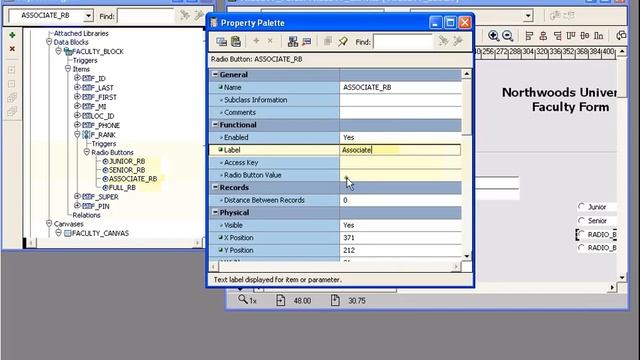Open the ASSOCIATE_RB dropdown in Object Navigator

coord(88,16)
